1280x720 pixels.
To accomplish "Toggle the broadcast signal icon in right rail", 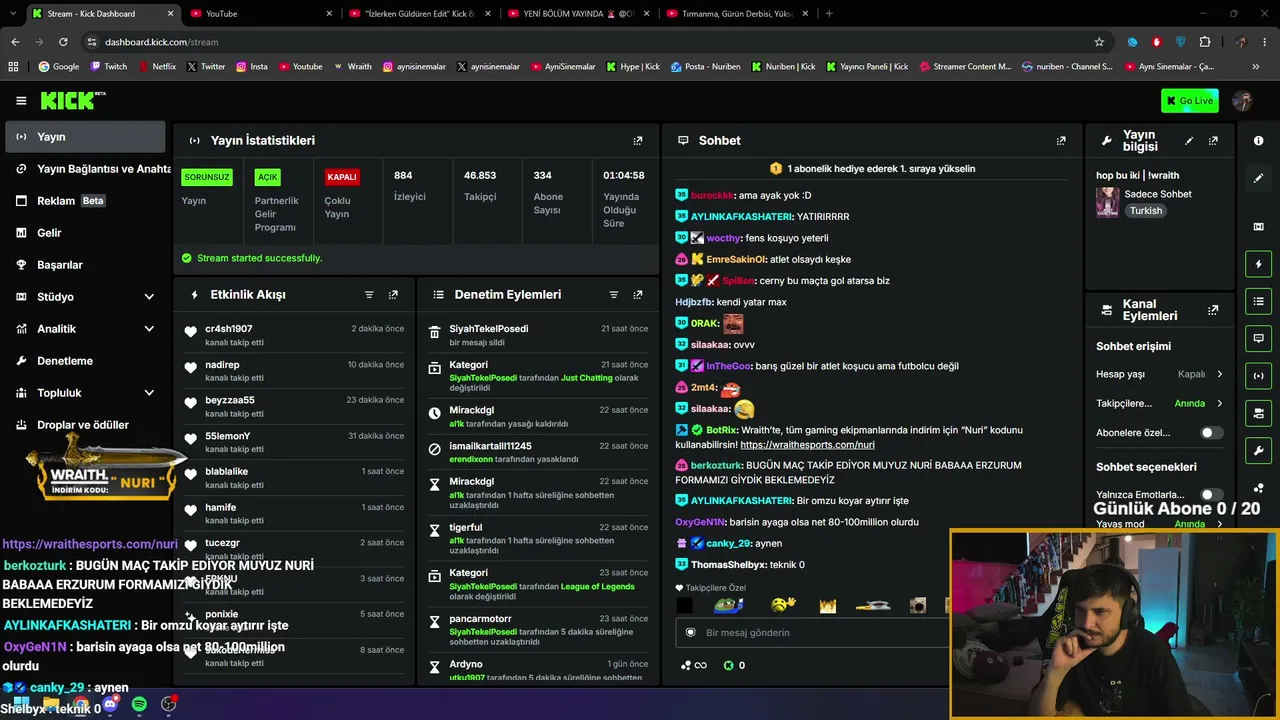I will (x=1258, y=376).
